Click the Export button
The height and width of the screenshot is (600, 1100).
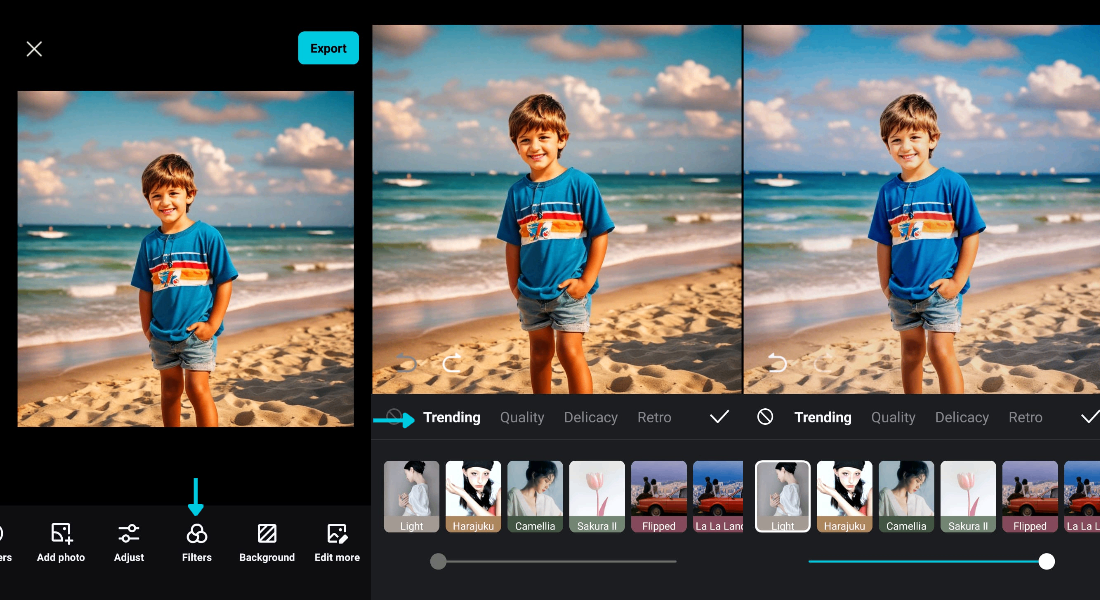pyautogui.click(x=328, y=48)
